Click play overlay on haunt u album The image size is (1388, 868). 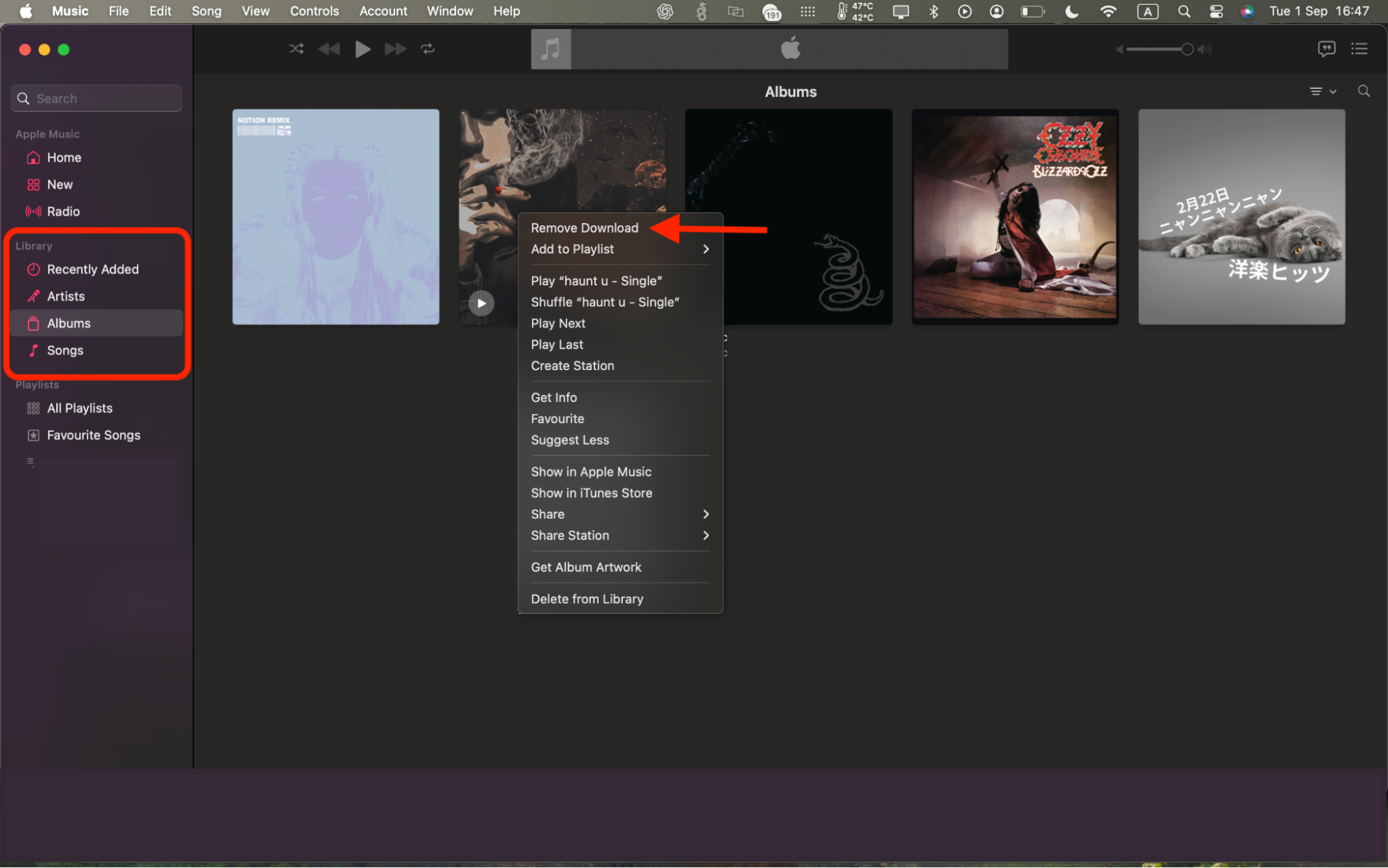click(x=481, y=303)
